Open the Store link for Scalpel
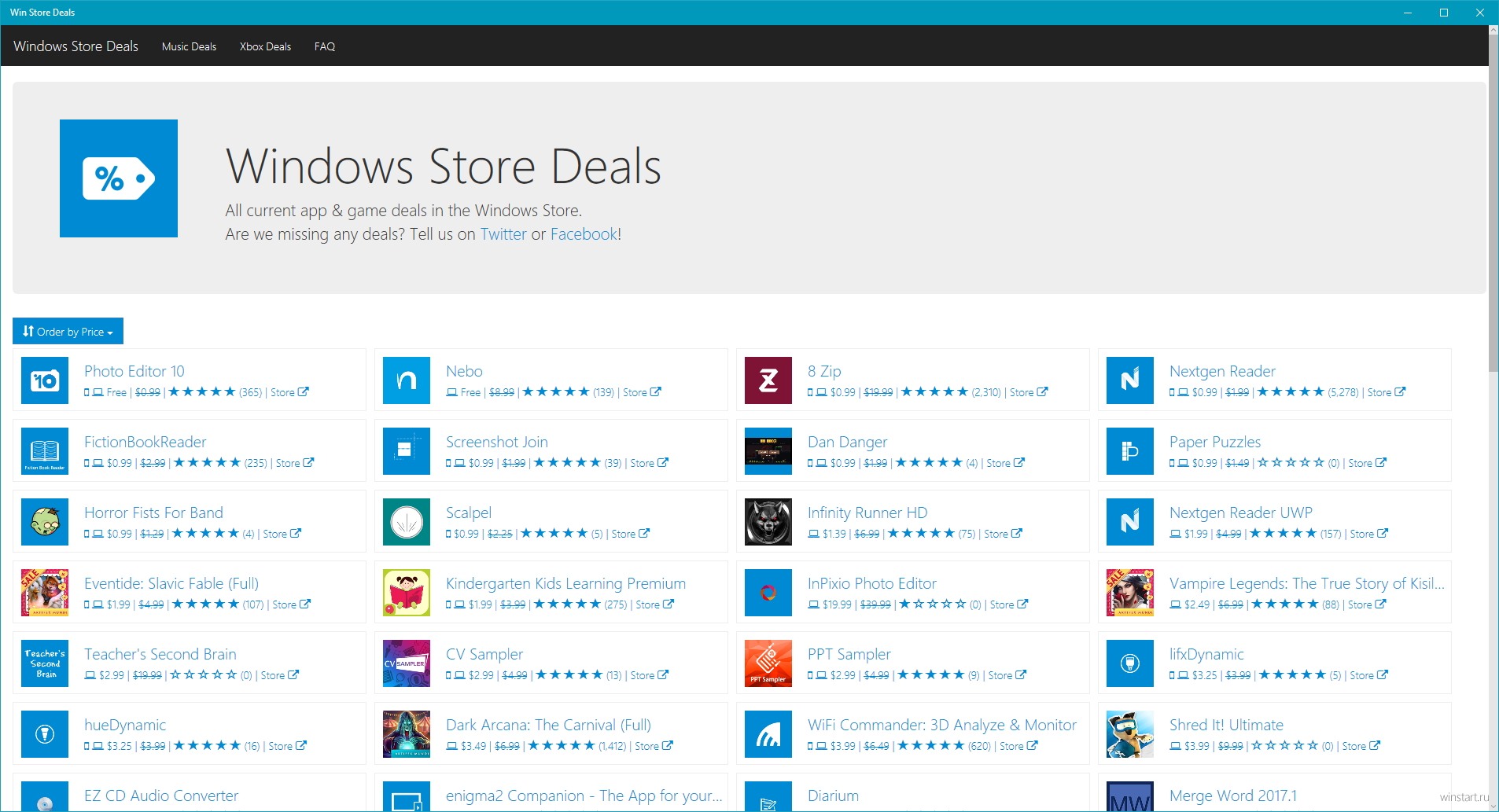The height and width of the screenshot is (812, 1499). tap(631, 534)
